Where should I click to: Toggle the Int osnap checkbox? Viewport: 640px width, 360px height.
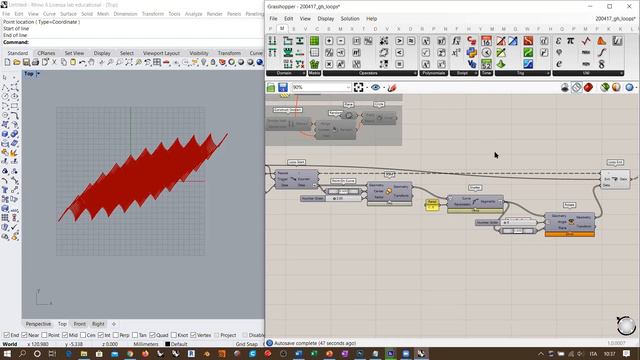point(100,335)
